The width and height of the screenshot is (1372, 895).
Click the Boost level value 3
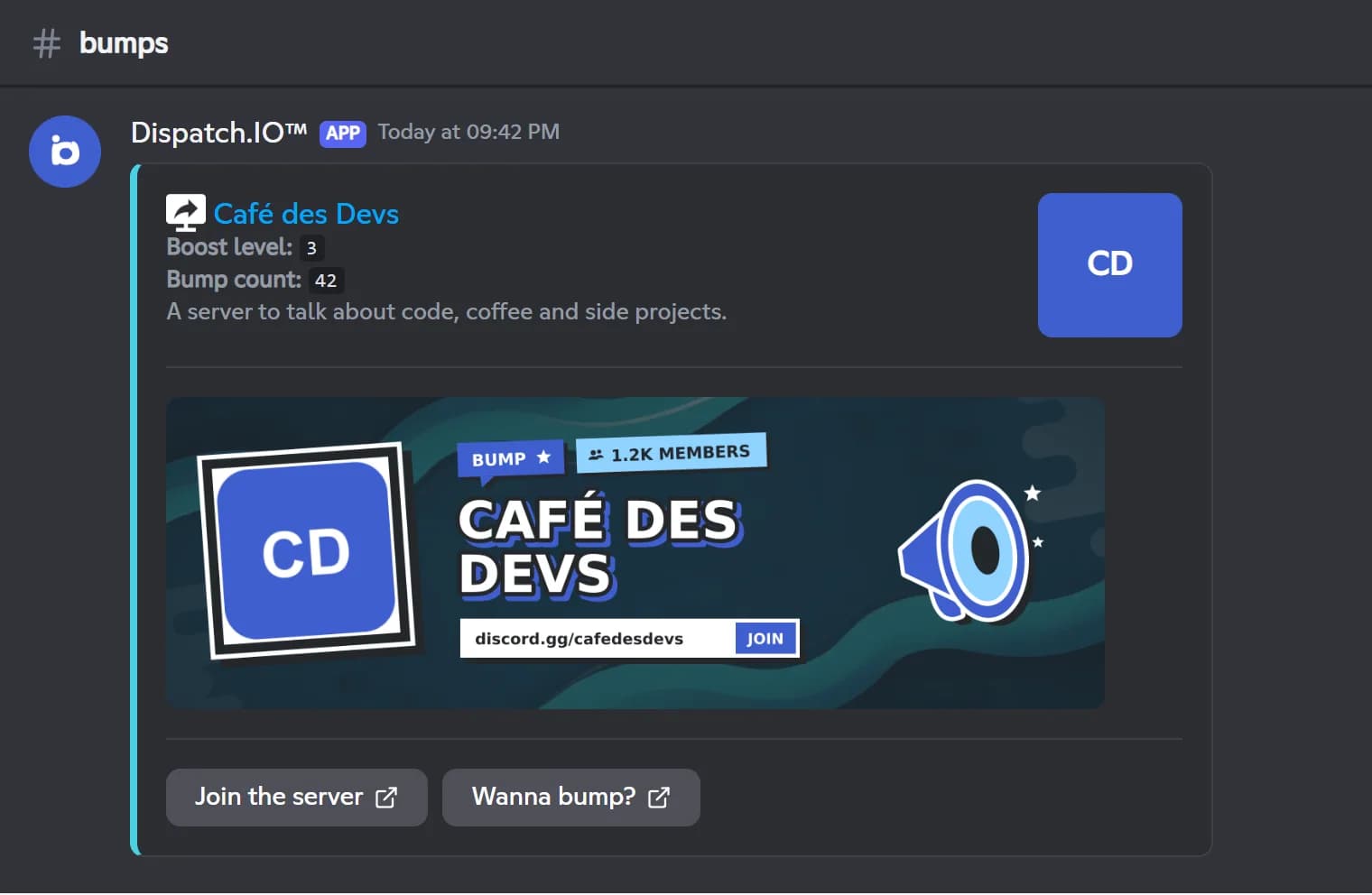coord(311,248)
